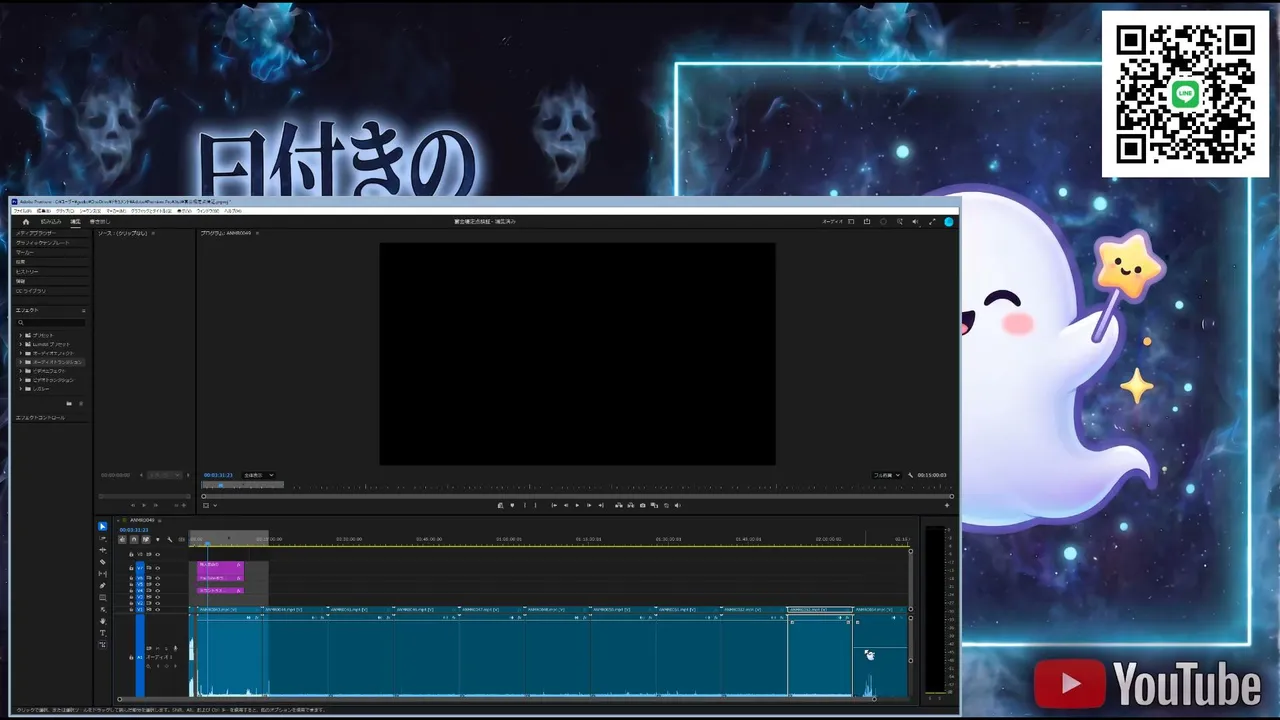Open the ウィンドウ menu
1280x720 pixels.
click(x=208, y=211)
